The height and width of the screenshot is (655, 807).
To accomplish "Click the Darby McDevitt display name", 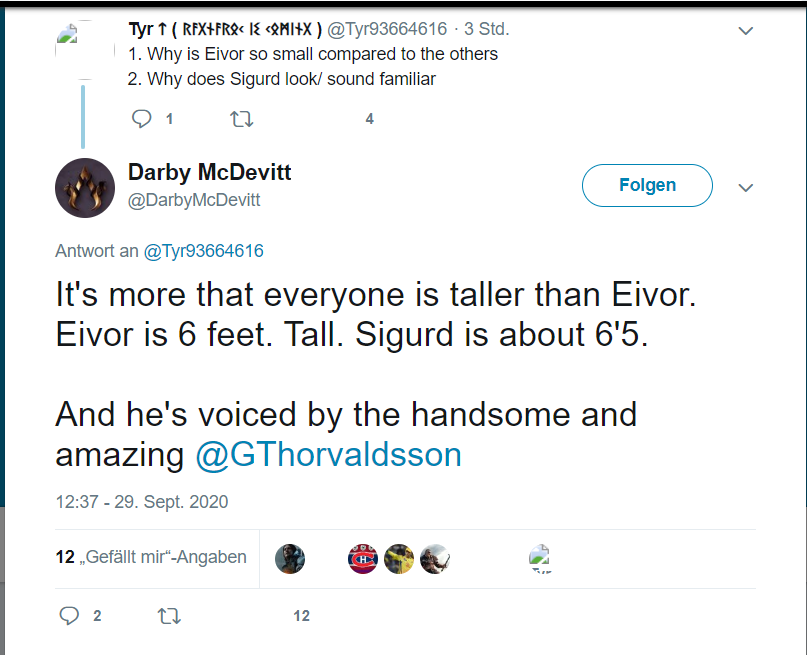I will click(x=210, y=172).
